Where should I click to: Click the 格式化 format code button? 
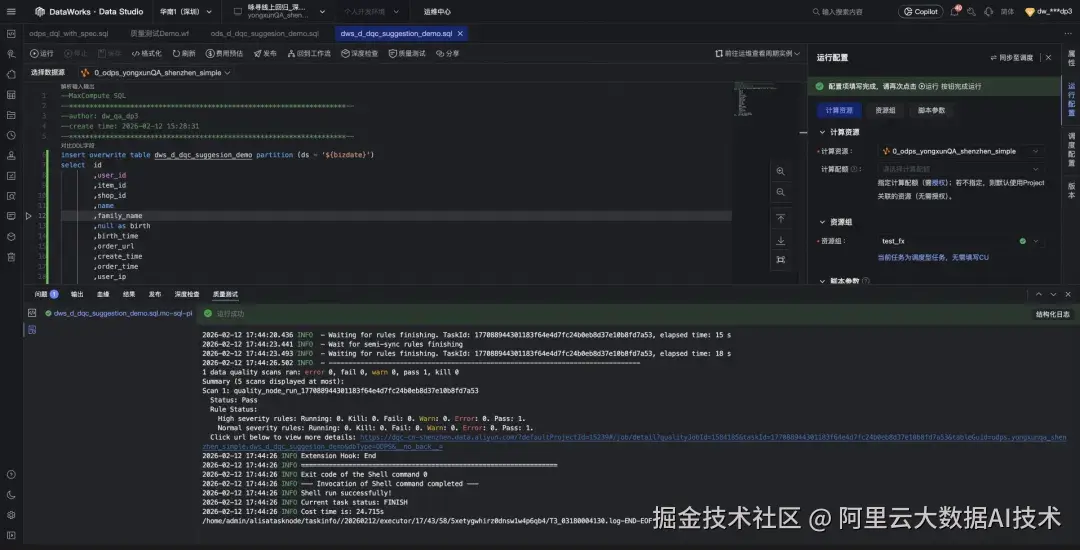coord(147,53)
